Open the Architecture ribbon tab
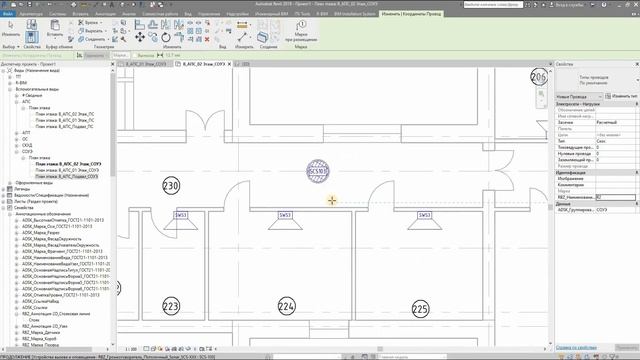 (31, 13)
